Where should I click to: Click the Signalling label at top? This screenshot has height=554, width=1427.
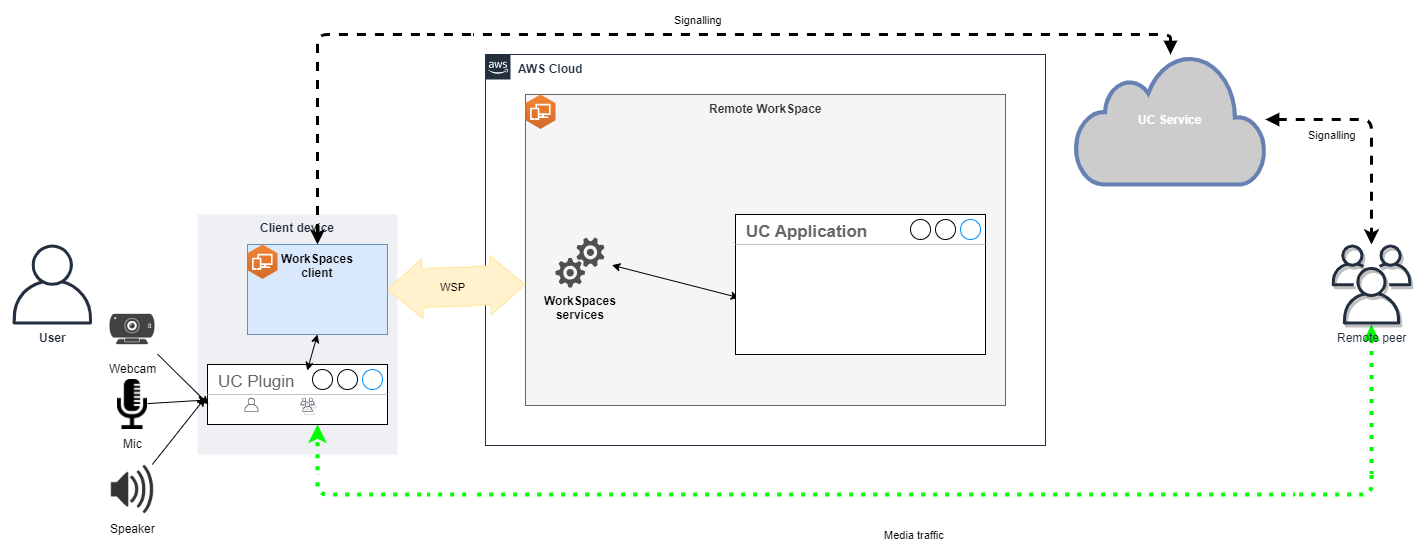(x=696, y=20)
